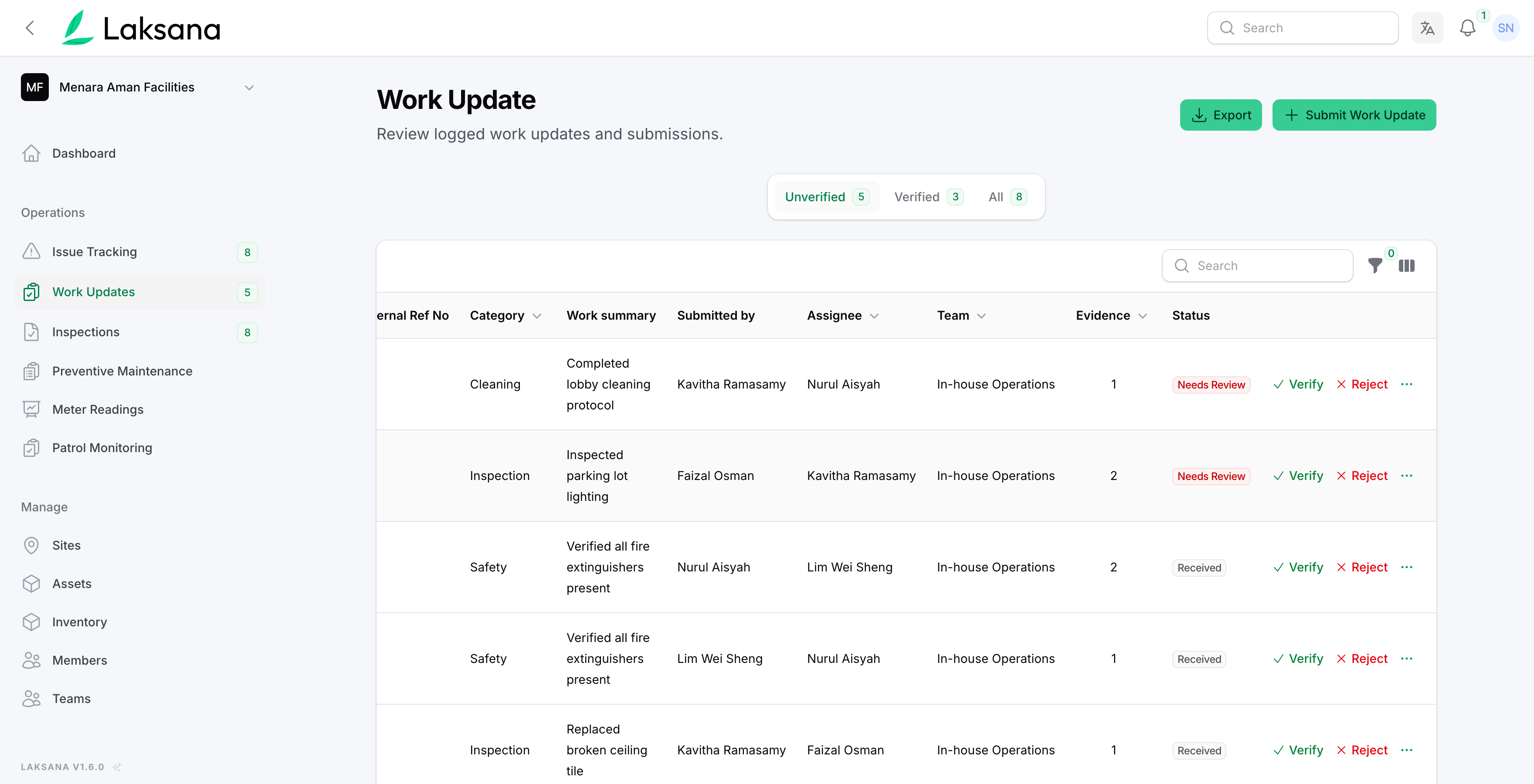Click the Assets cube icon
Viewport: 1534px width, 784px height.
pyautogui.click(x=31, y=584)
